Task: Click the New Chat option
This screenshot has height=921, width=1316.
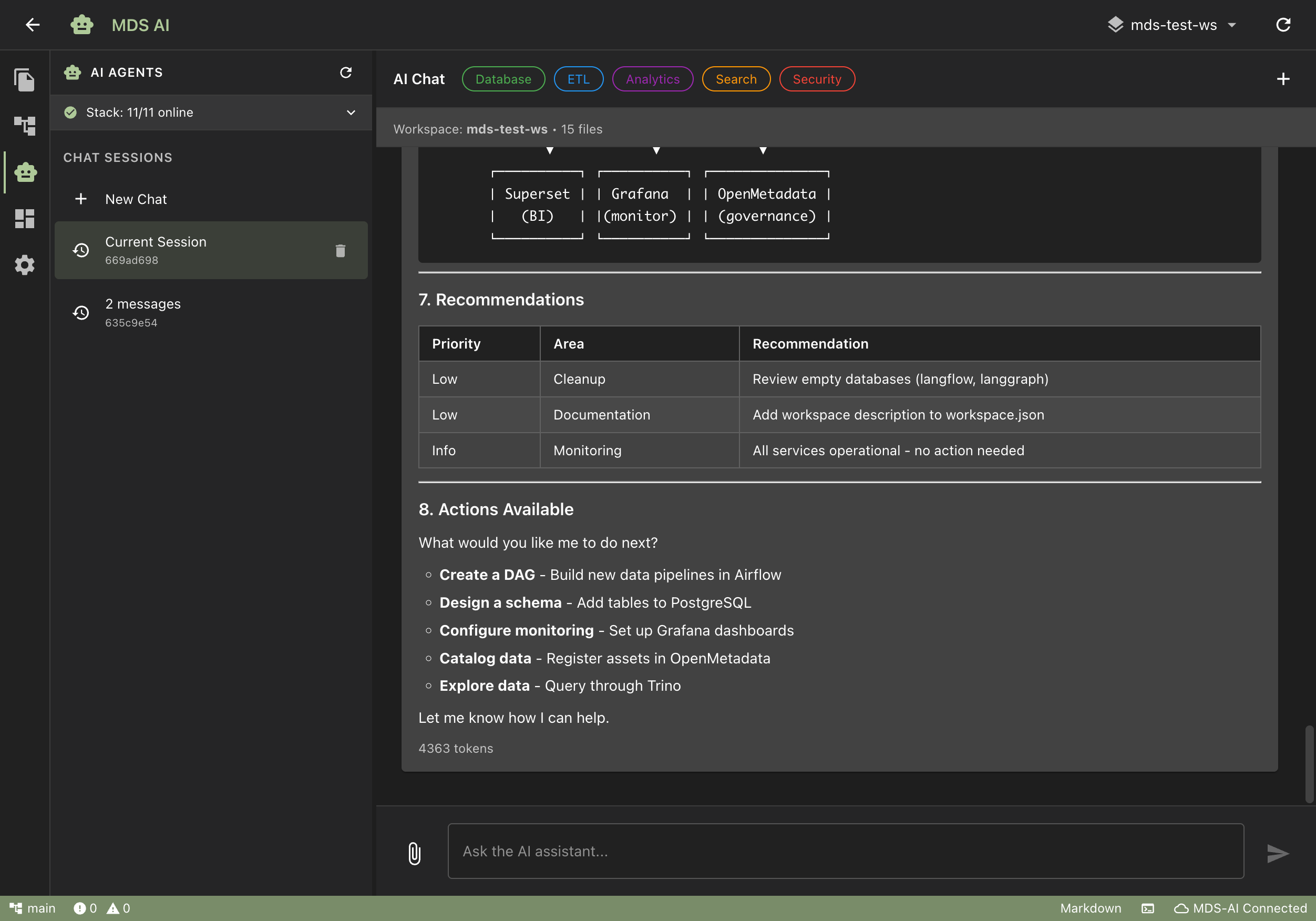Action: [136, 199]
